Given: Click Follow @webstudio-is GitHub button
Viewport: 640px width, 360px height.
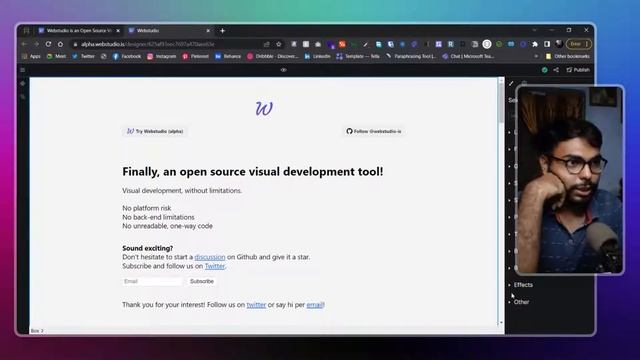Looking at the screenshot, I should pyautogui.click(x=374, y=131).
